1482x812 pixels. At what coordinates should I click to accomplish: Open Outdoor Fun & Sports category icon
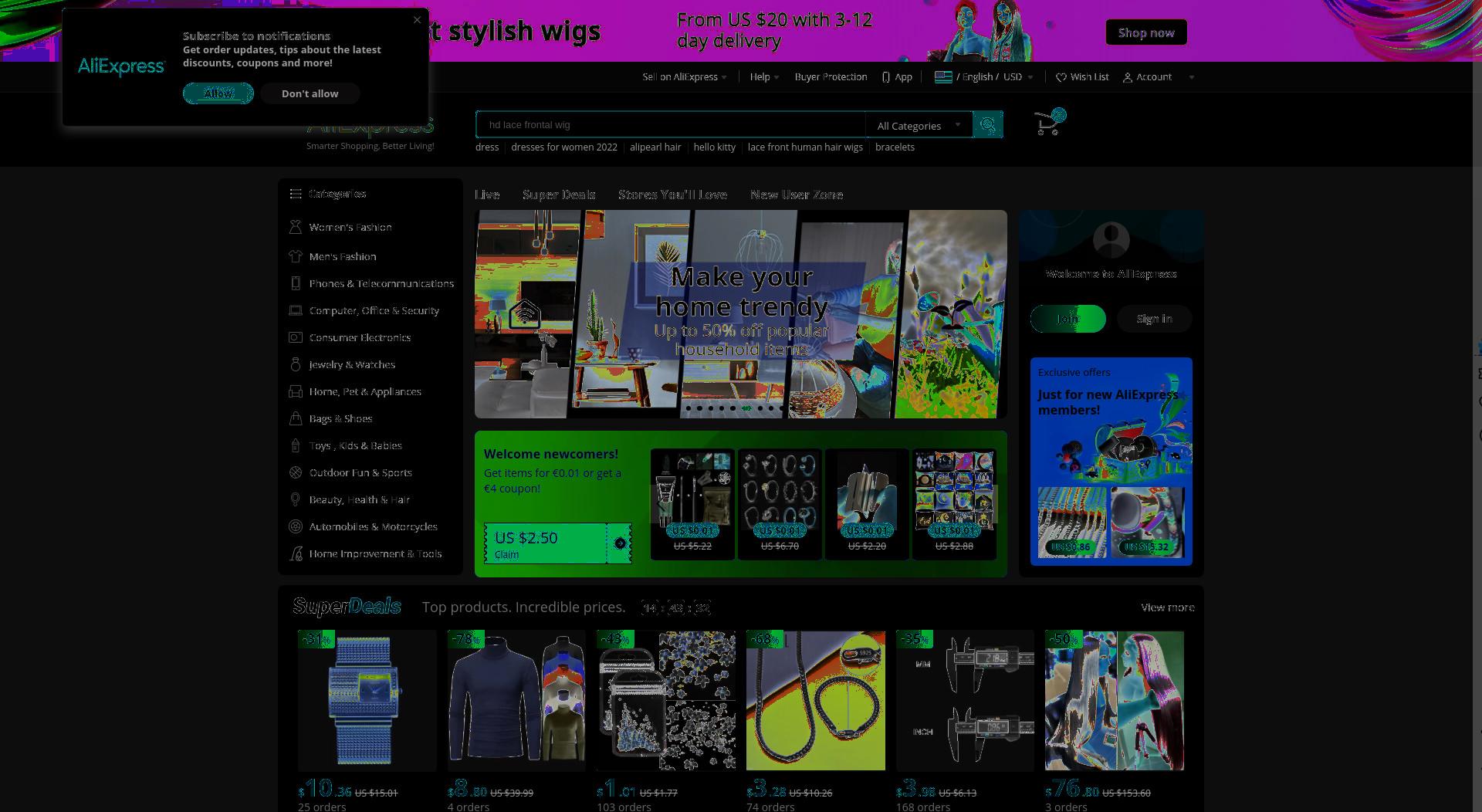295,472
